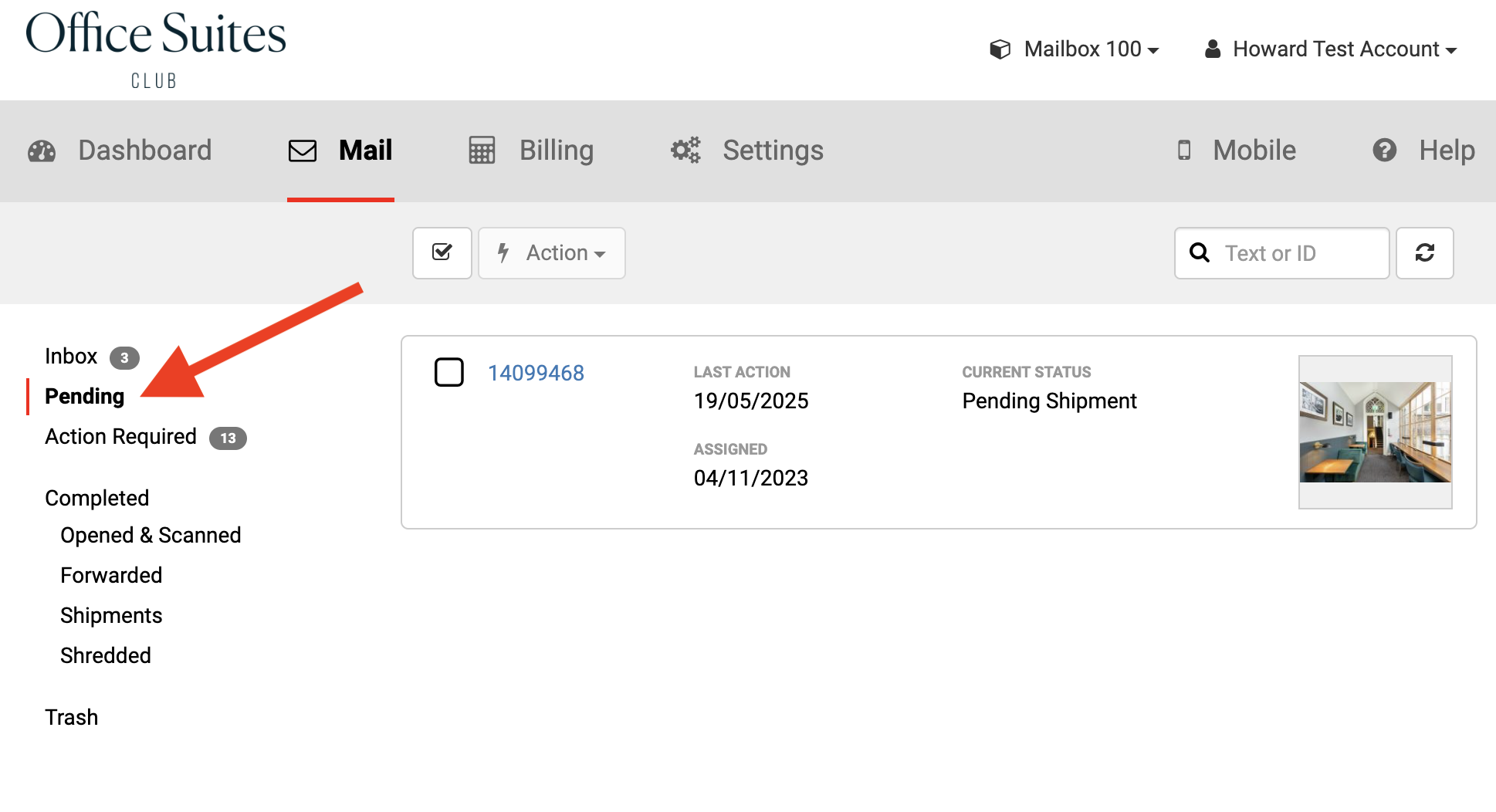Open the mail item thumbnail image
Viewport: 1496px width, 812px height.
point(1375,431)
